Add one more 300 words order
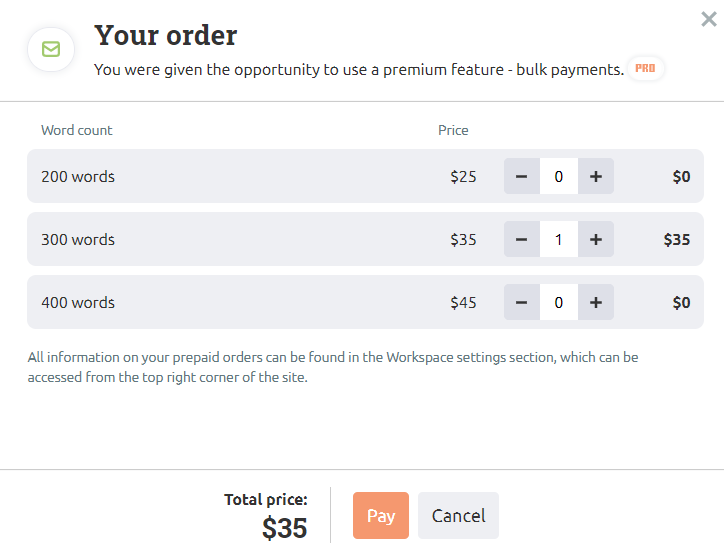Viewport: 724px width, 556px height. coord(596,239)
